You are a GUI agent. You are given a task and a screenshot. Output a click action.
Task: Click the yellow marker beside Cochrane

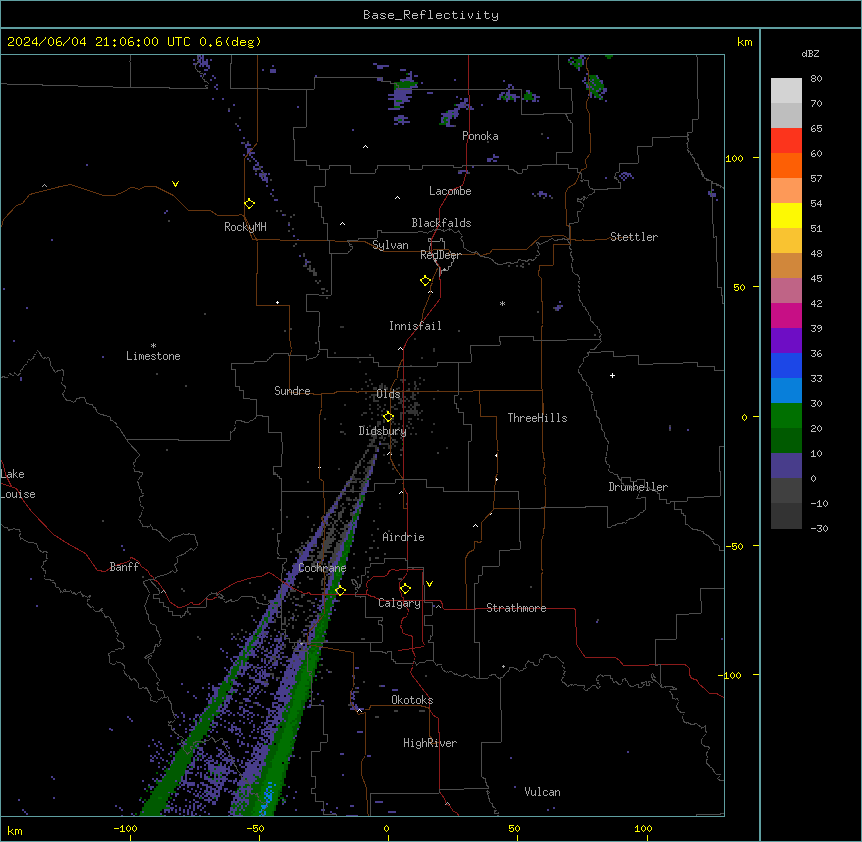[x=340, y=591]
